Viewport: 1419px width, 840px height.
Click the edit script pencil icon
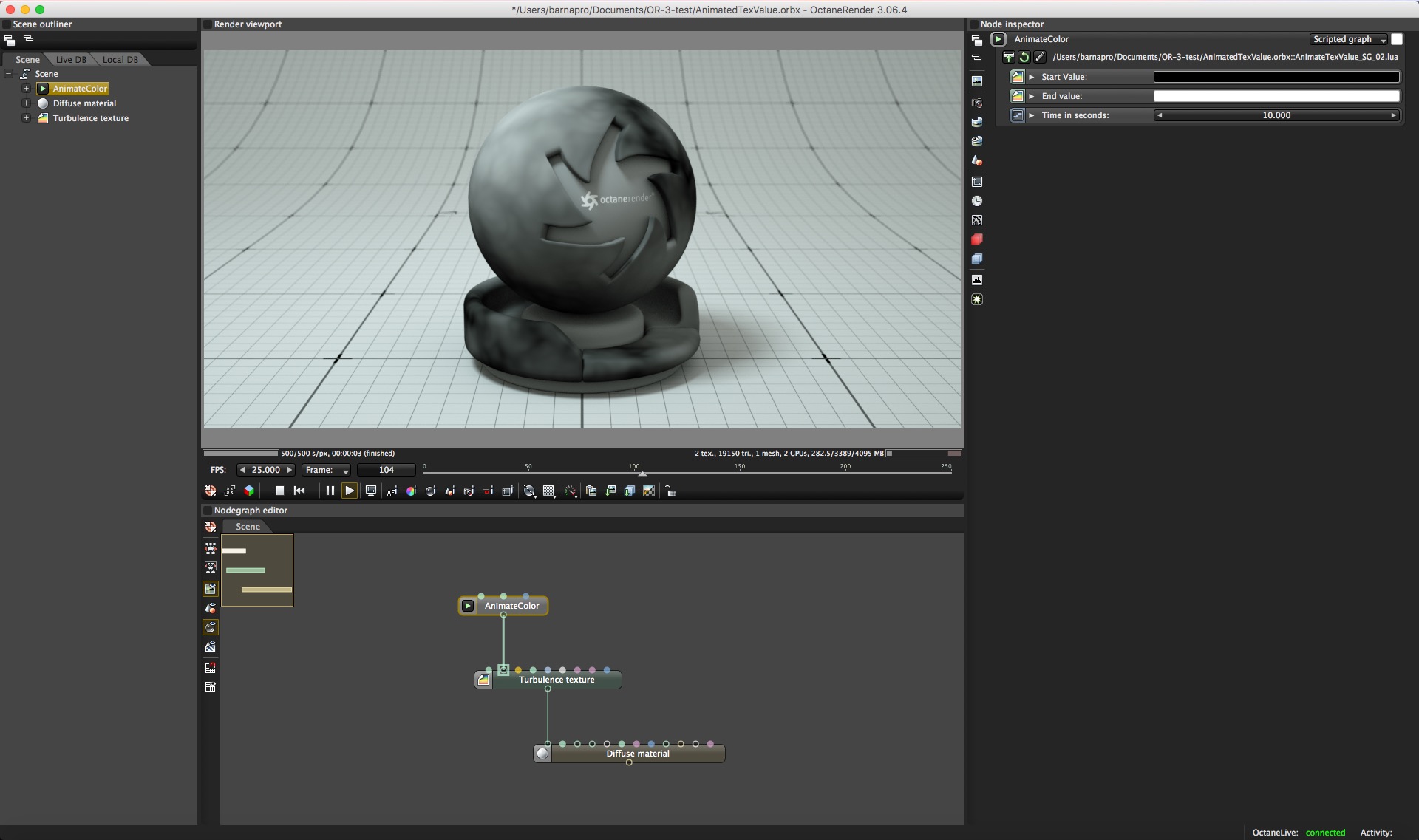[x=1039, y=57]
